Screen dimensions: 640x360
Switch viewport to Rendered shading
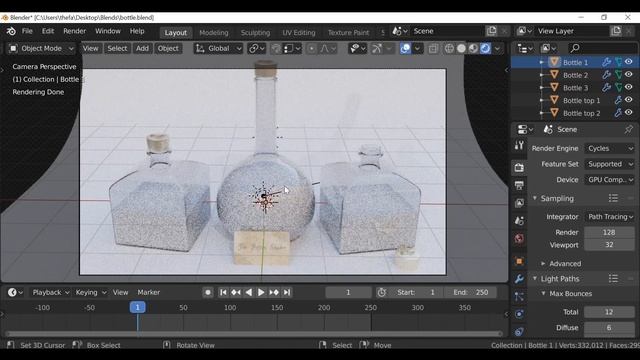click(x=485, y=48)
